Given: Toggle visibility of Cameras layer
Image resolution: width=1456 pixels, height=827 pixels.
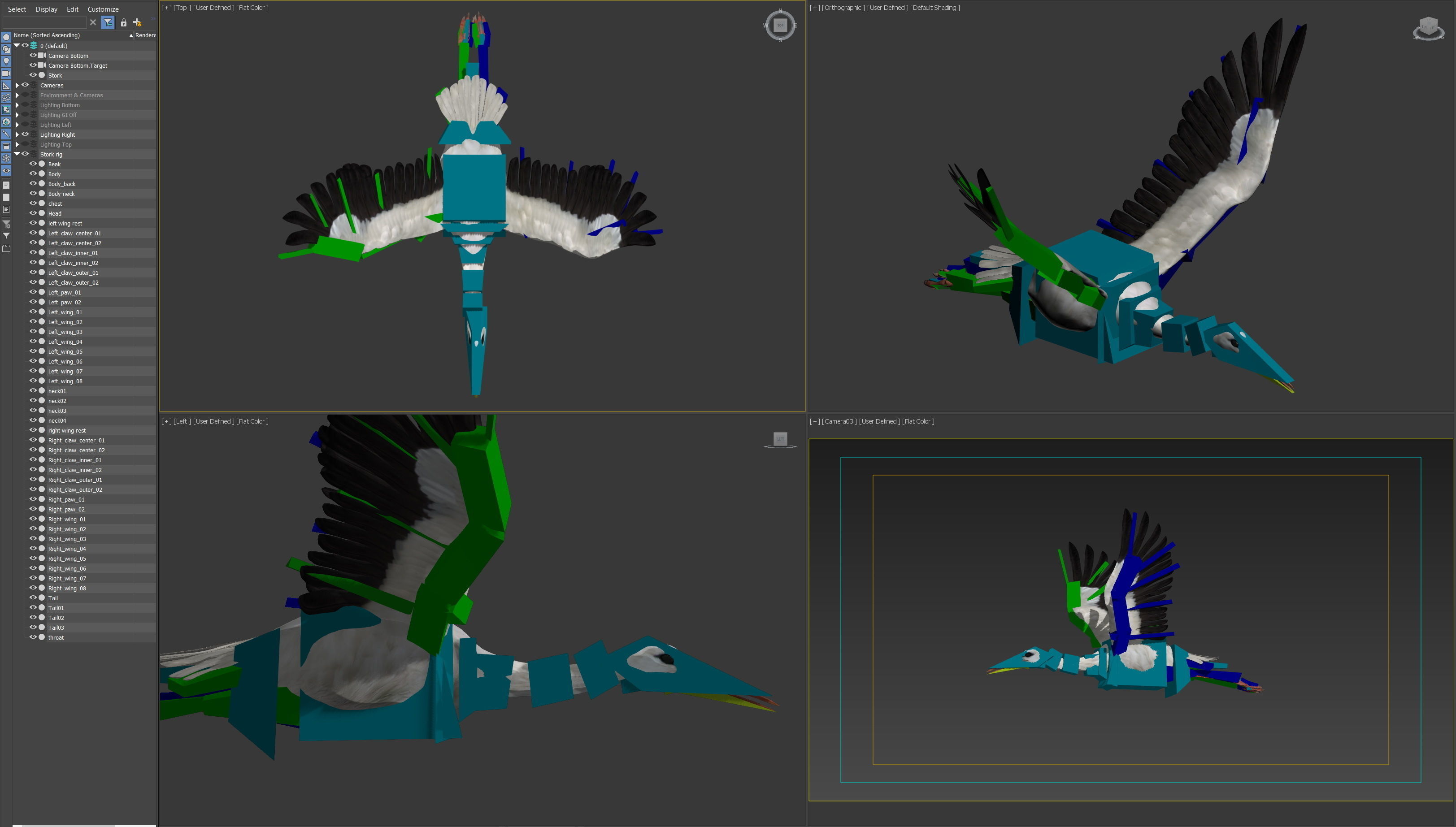Looking at the screenshot, I should point(25,85).
